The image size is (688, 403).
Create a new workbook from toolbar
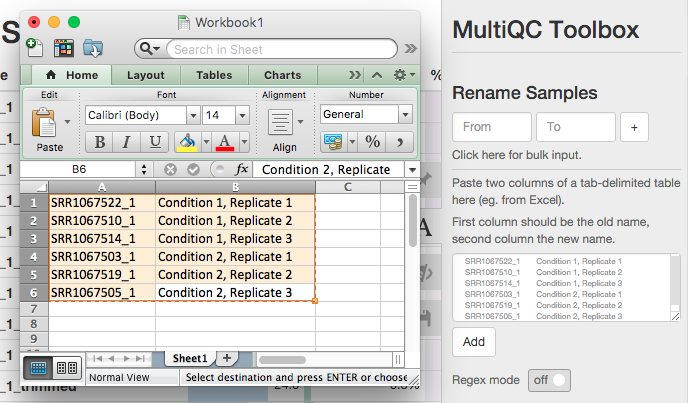[x=35, y=47]
